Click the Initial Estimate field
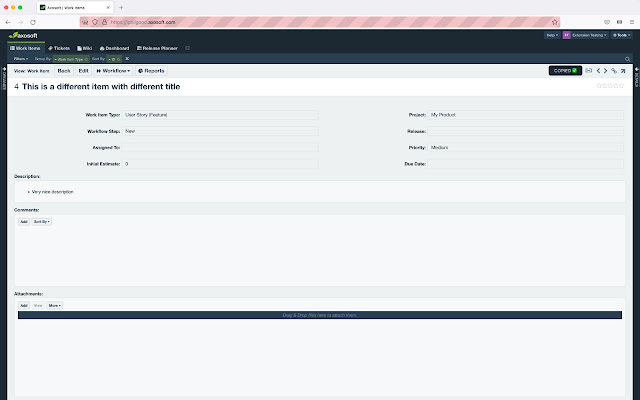Screen dimensions: 640x400 (220, 164)
